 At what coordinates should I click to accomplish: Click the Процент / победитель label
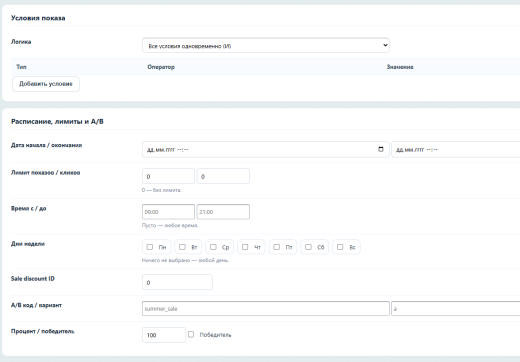43,331
